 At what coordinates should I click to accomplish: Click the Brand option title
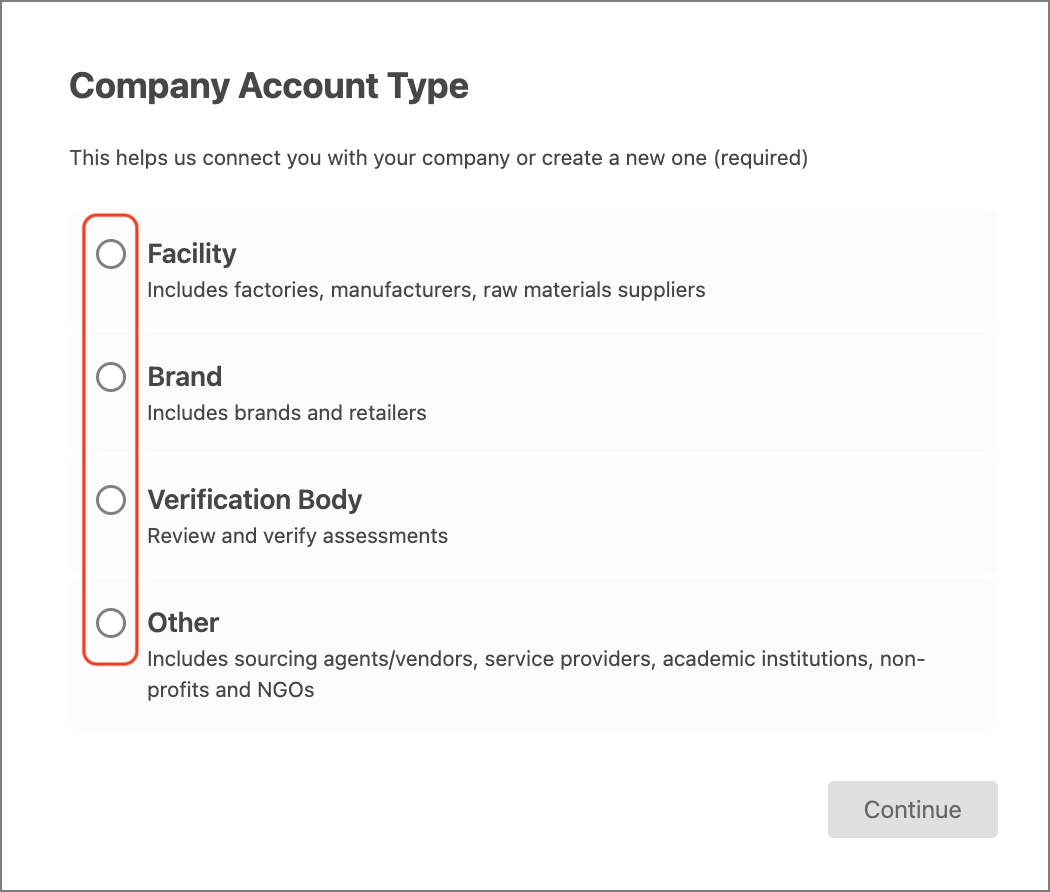coord(184,377)
